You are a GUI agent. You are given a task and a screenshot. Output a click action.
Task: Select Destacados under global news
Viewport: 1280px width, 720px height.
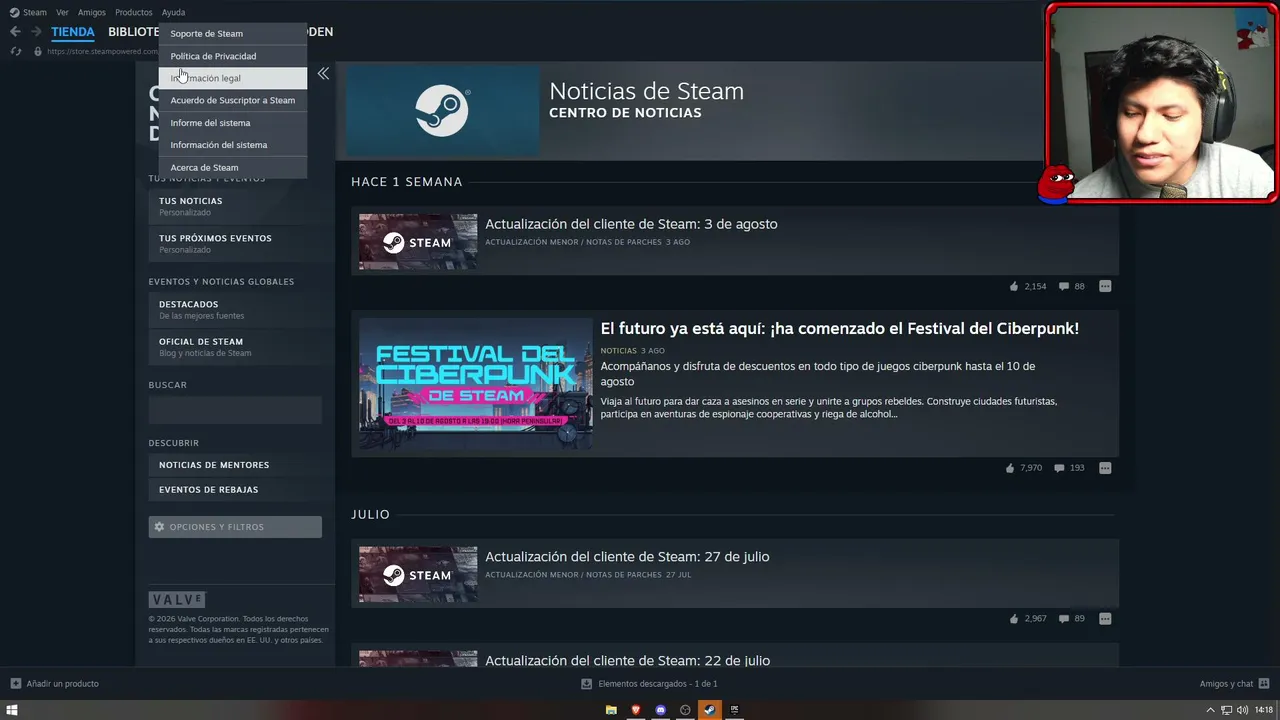pyautogui.click(x=235, y=309)
